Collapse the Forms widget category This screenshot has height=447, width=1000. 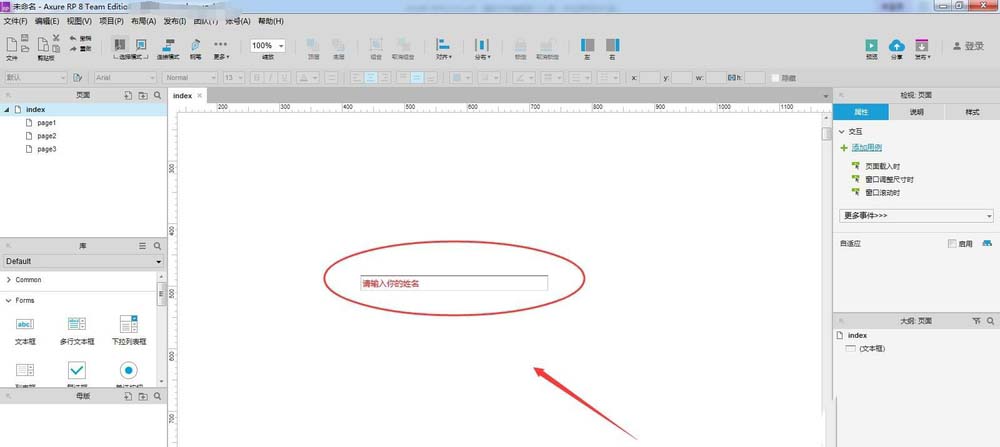tap(9, 300)
